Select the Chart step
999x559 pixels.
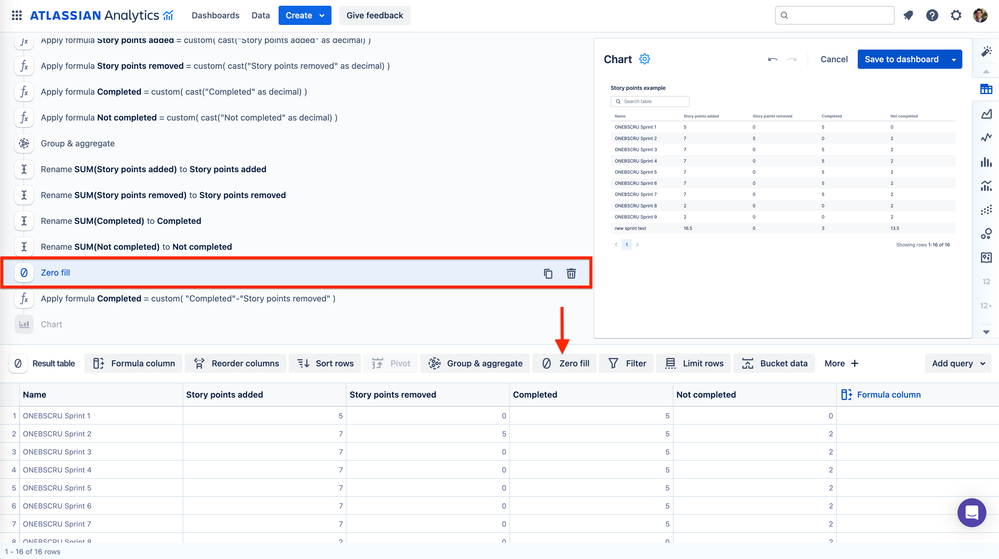(52, 324)
